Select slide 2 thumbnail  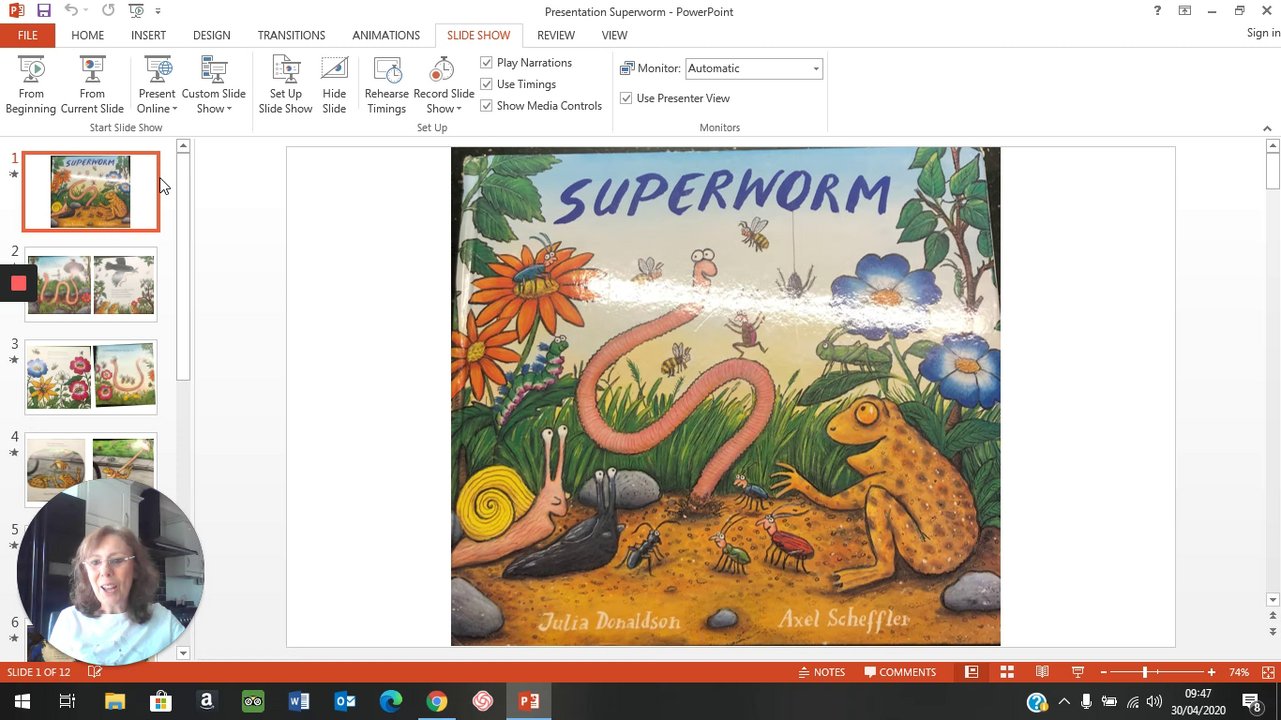(91, 284)
